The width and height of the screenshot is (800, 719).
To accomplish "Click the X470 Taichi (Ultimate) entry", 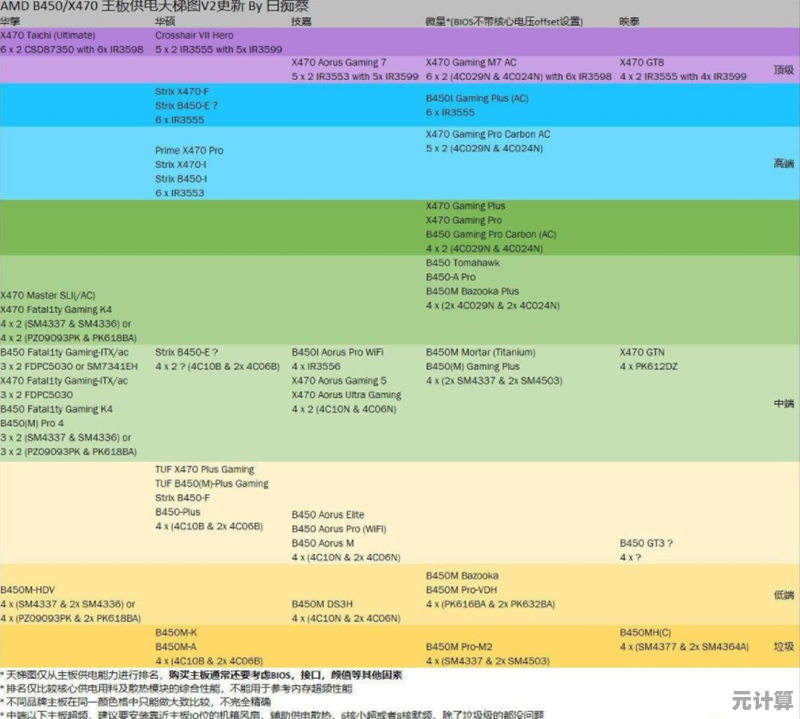I will coord(48,35).
